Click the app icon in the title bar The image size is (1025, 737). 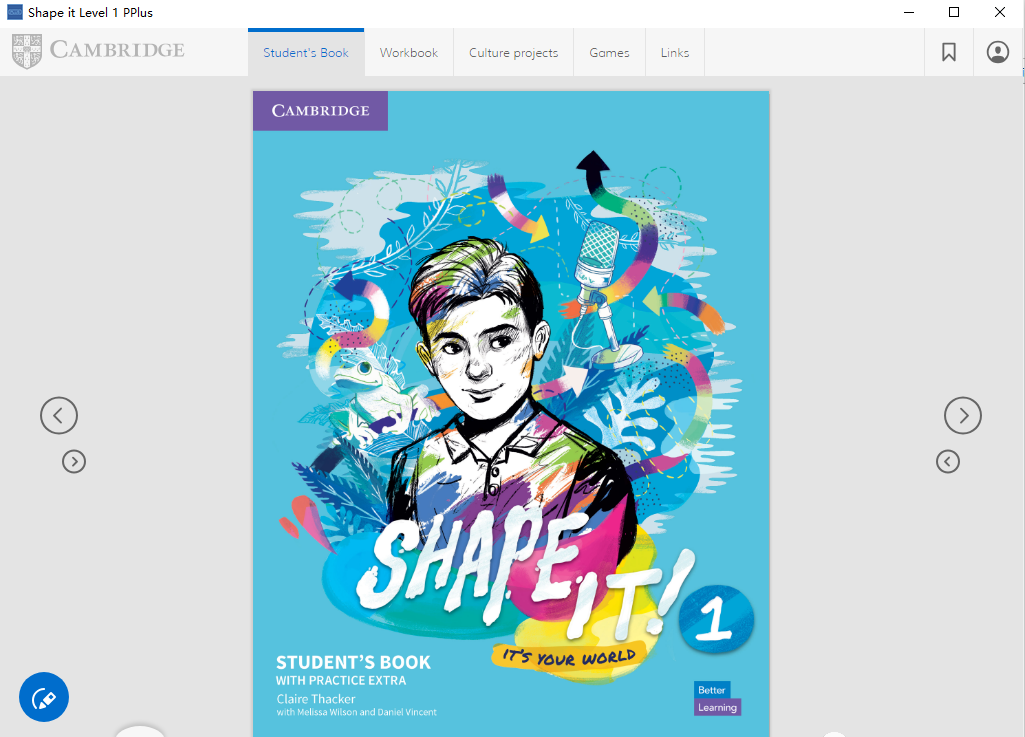point(14,12)
